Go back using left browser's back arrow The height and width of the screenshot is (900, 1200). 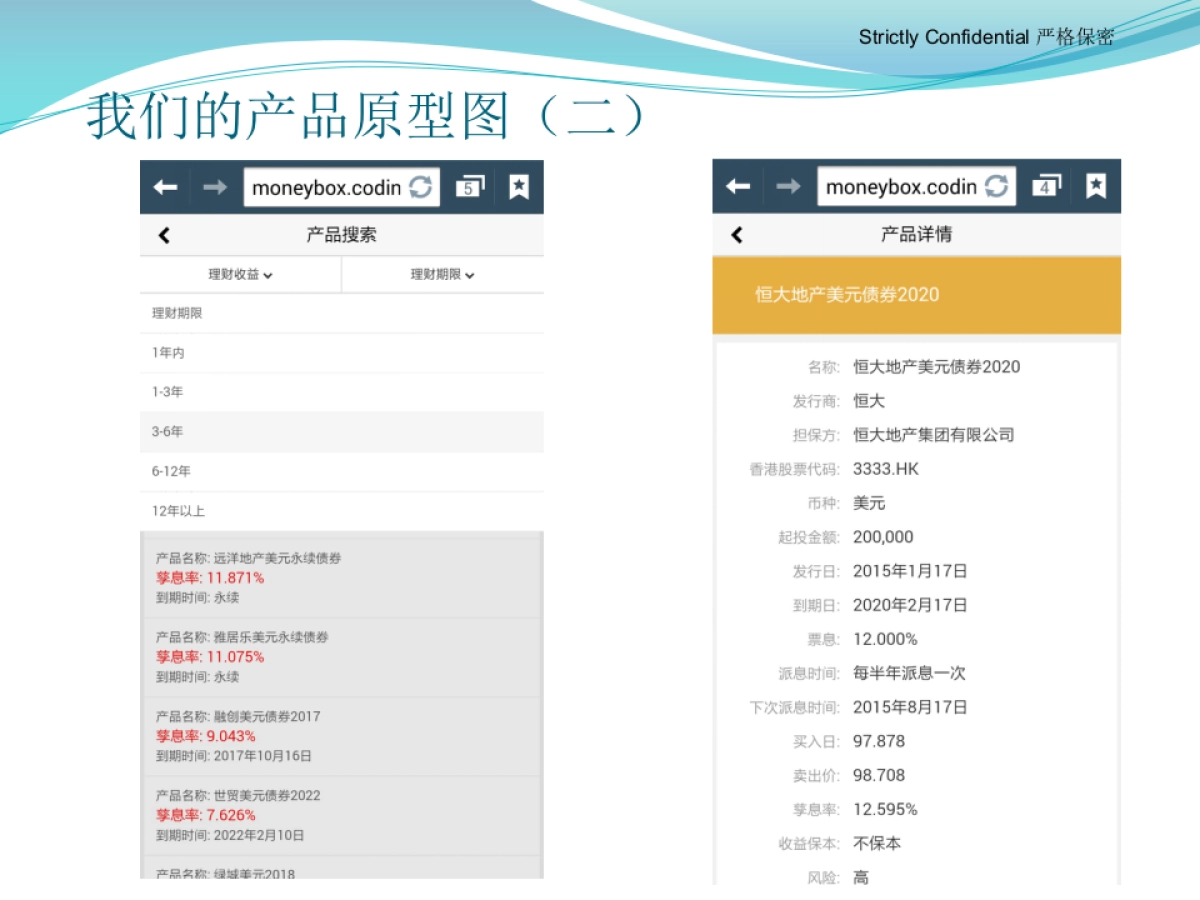pos(165,186)
